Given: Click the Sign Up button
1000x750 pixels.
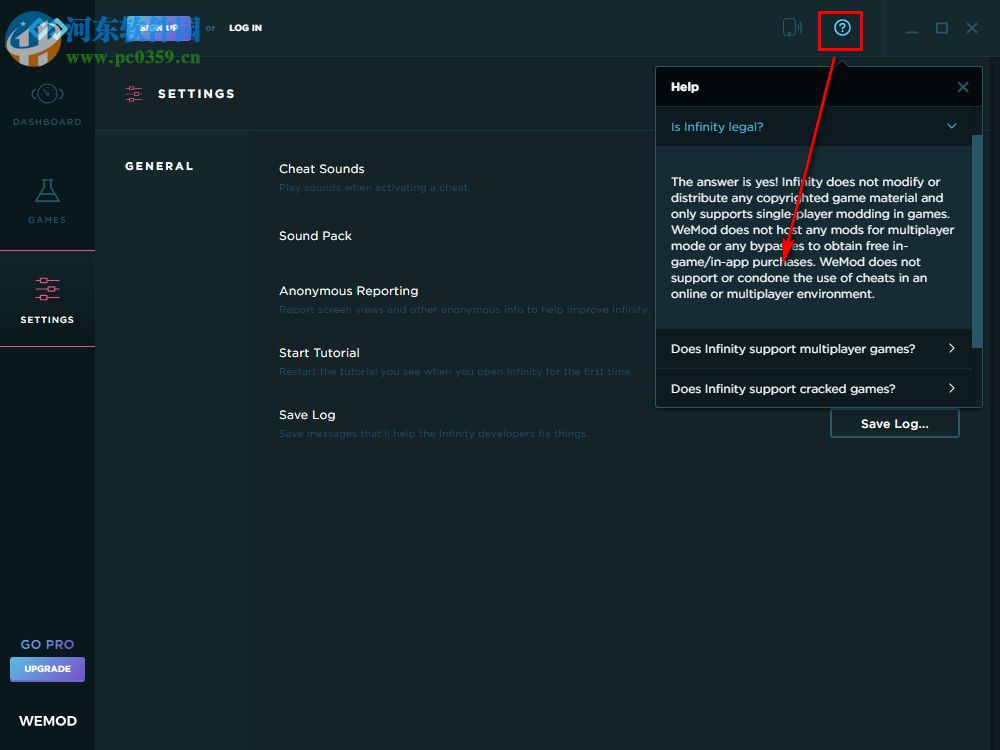Looking at the screenshot, I should click(158, 28).
